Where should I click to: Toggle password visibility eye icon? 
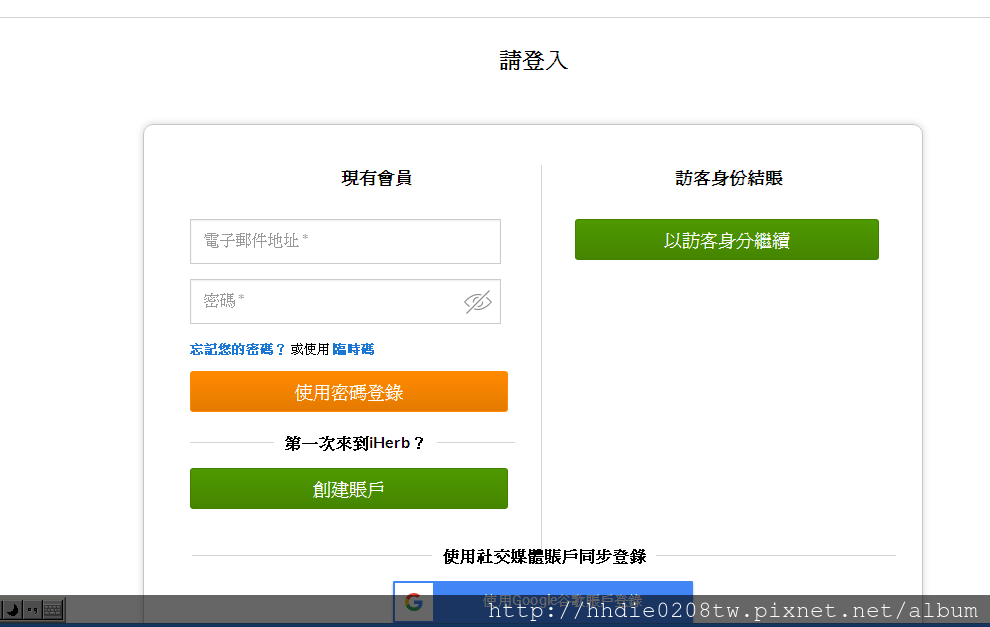point(477,302)
